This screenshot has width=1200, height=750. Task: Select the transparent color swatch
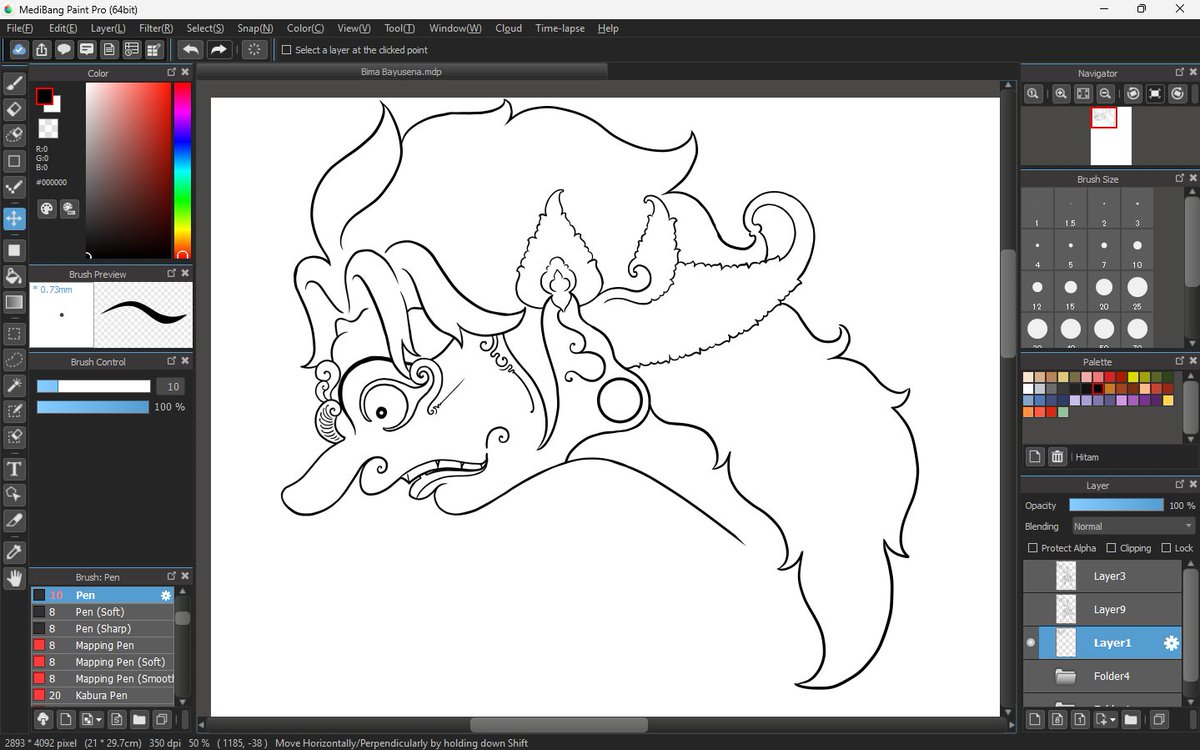tap(48, 128)
